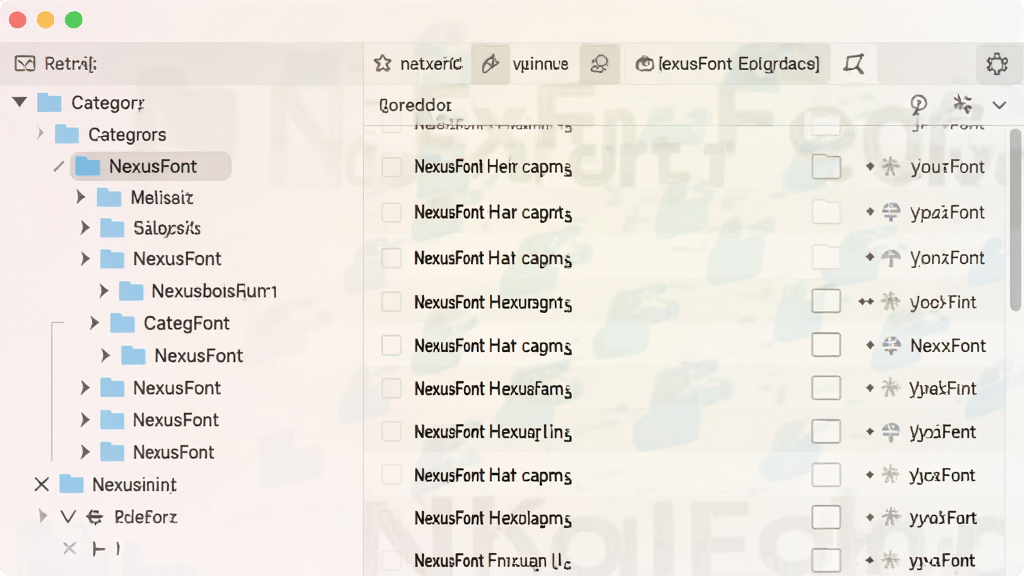
Task: Toggle right-side box in NexusFont Hexolapms row
Action: click(x=826, y=517)
